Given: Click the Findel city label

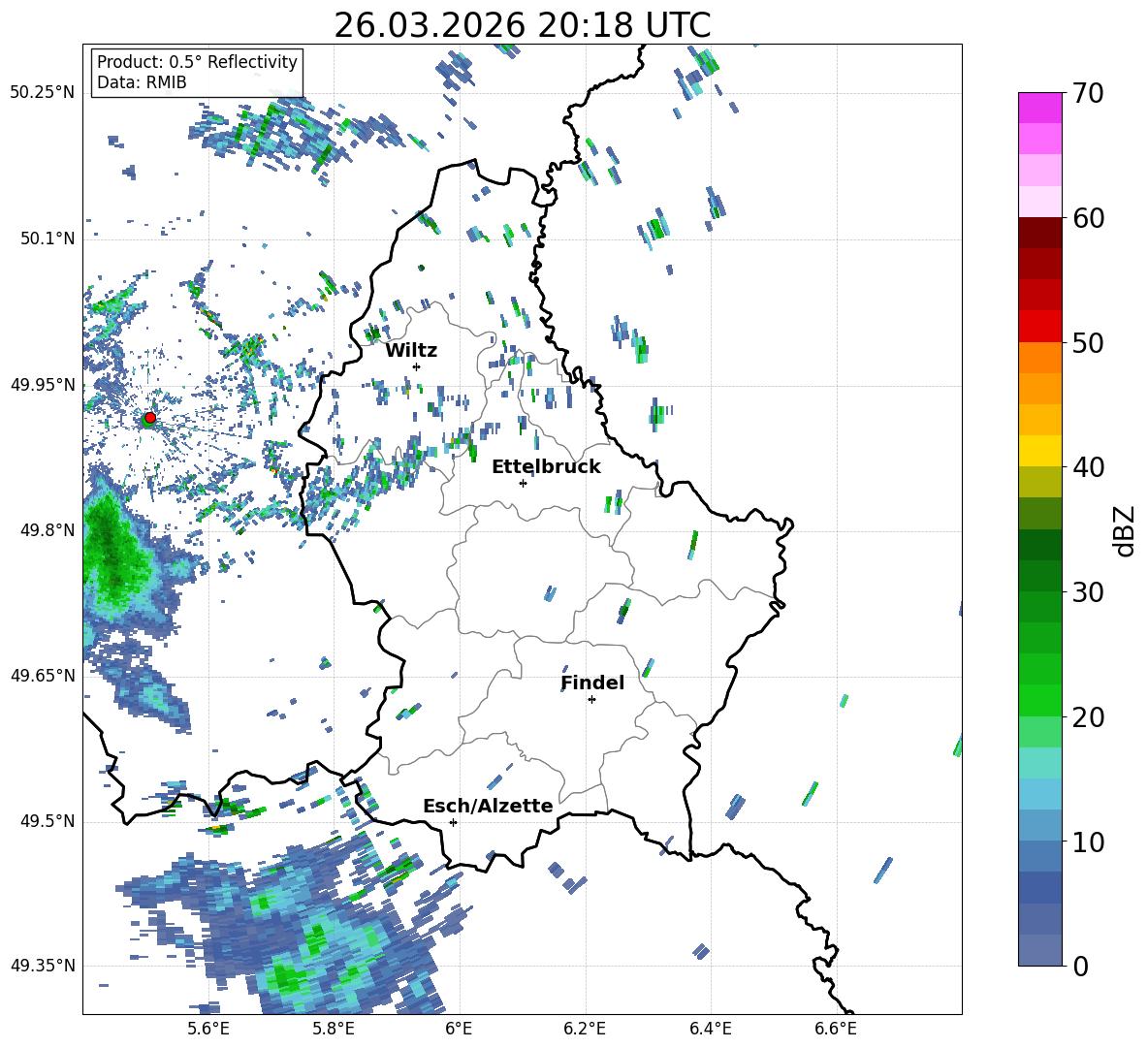Looking at the screenshot, I should [x=592, y=683].
